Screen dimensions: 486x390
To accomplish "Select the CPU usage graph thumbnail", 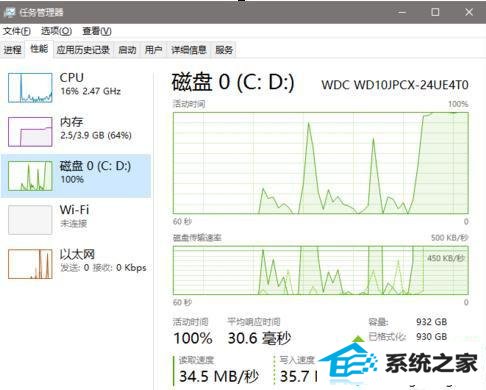I will pyautogui.click(x=30, y=88).
